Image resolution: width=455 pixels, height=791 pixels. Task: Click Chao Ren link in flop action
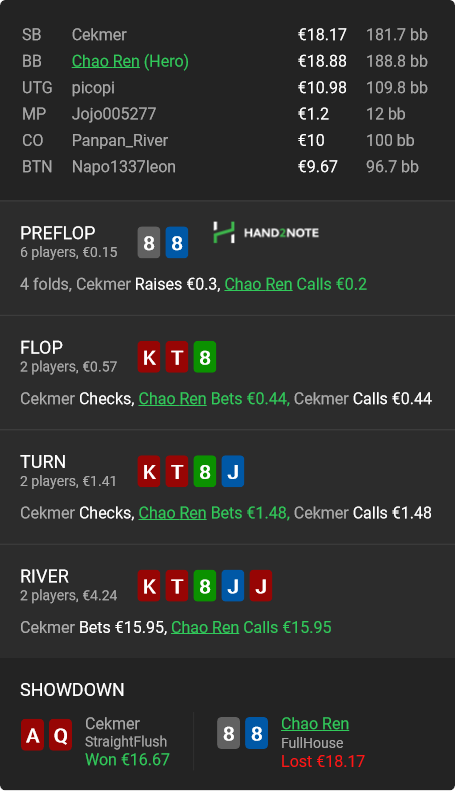[173, 399]
